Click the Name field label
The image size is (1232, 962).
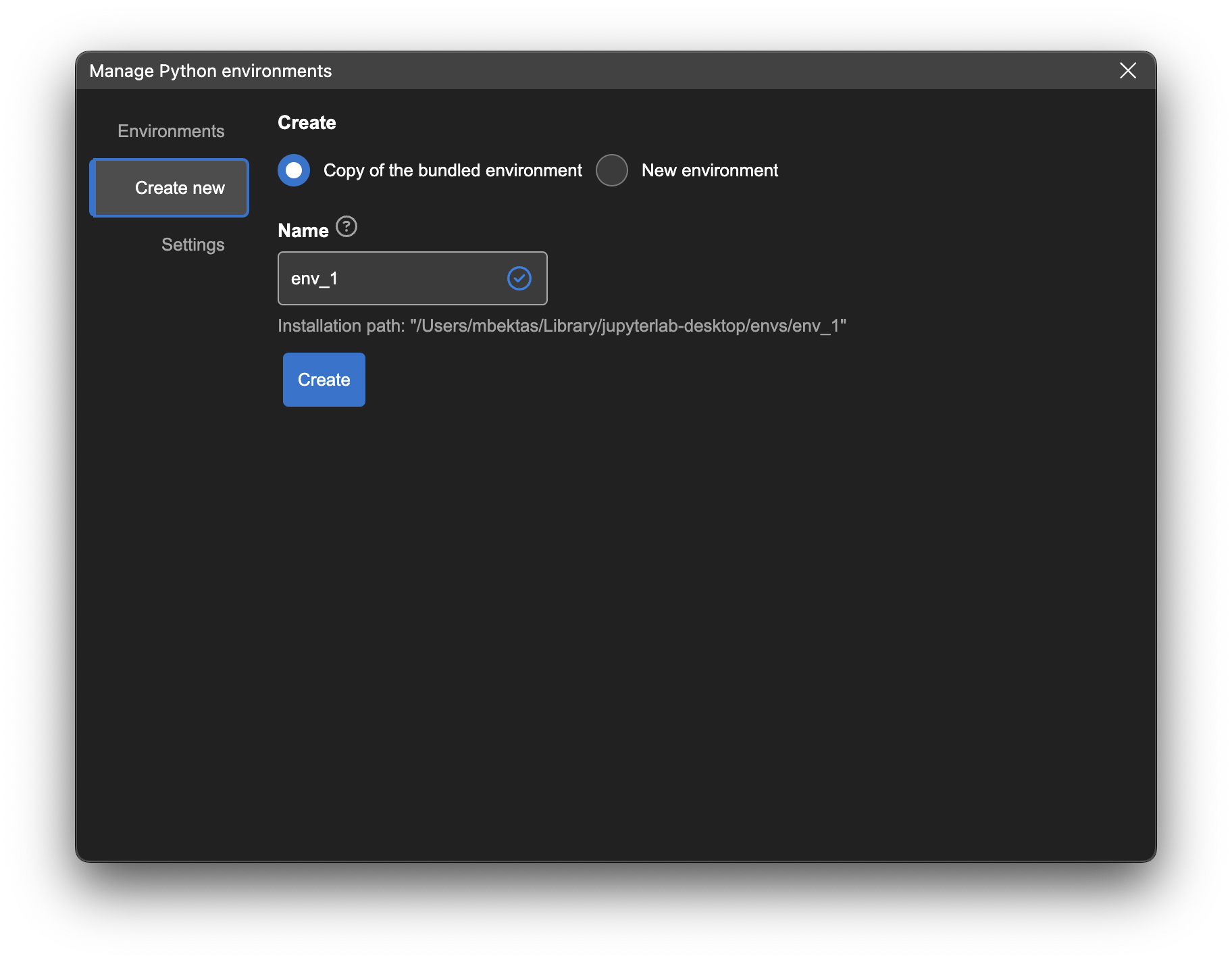coord(303,230)
